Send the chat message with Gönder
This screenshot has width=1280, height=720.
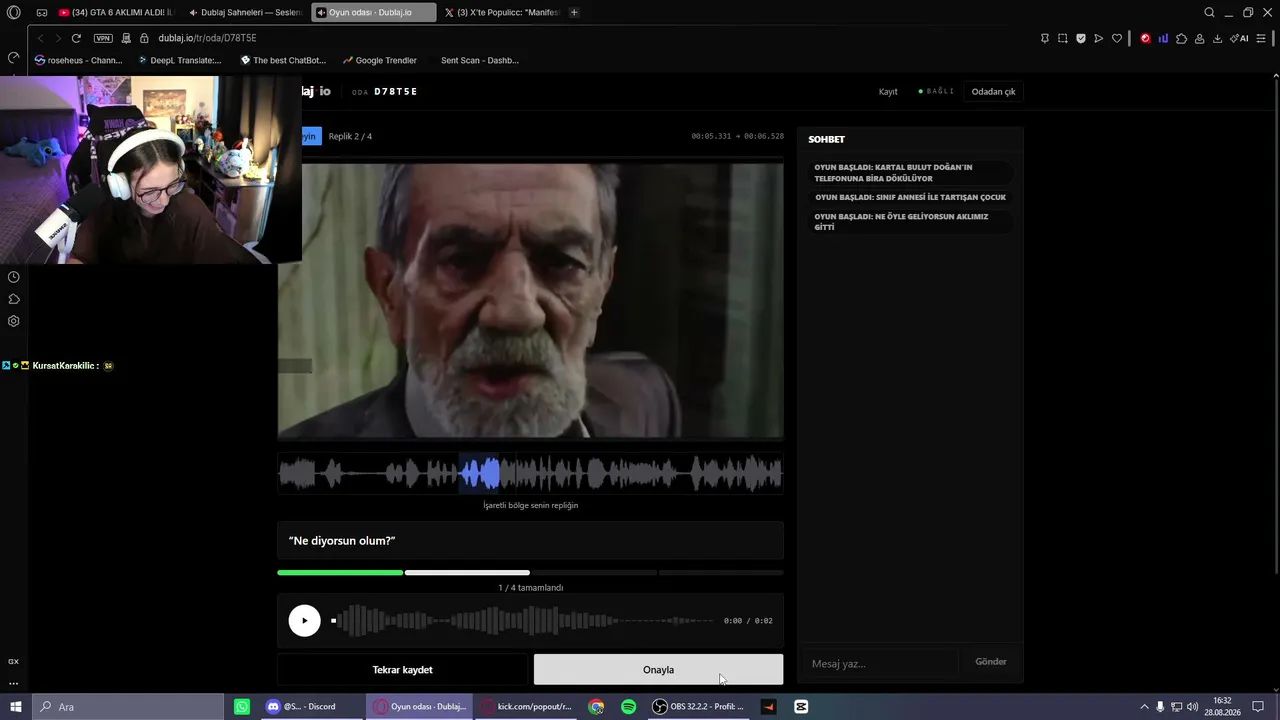point(991,662)
